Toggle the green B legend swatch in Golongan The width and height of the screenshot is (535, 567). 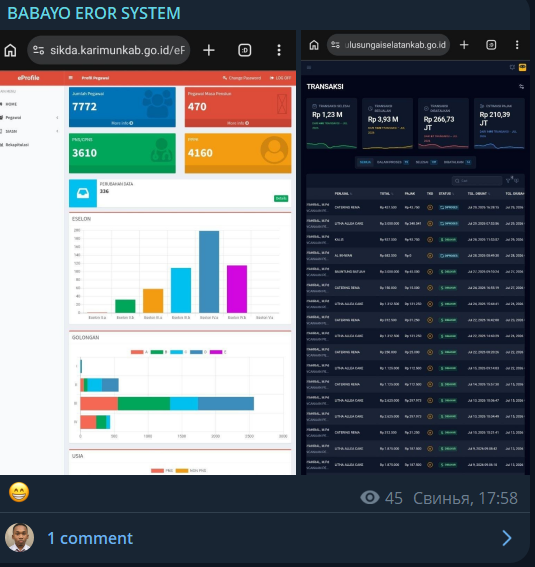(x=157, y=352)
